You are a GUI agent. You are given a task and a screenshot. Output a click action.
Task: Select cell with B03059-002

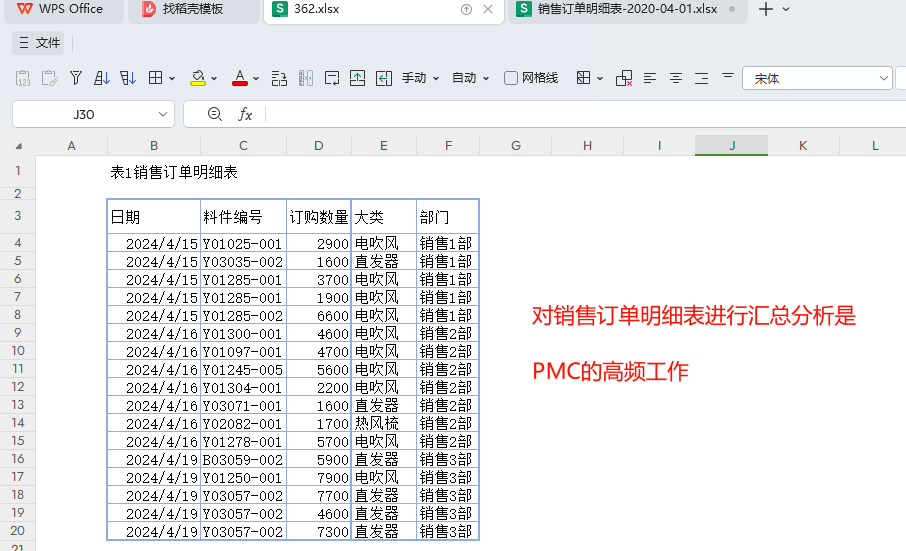[243, 459]
